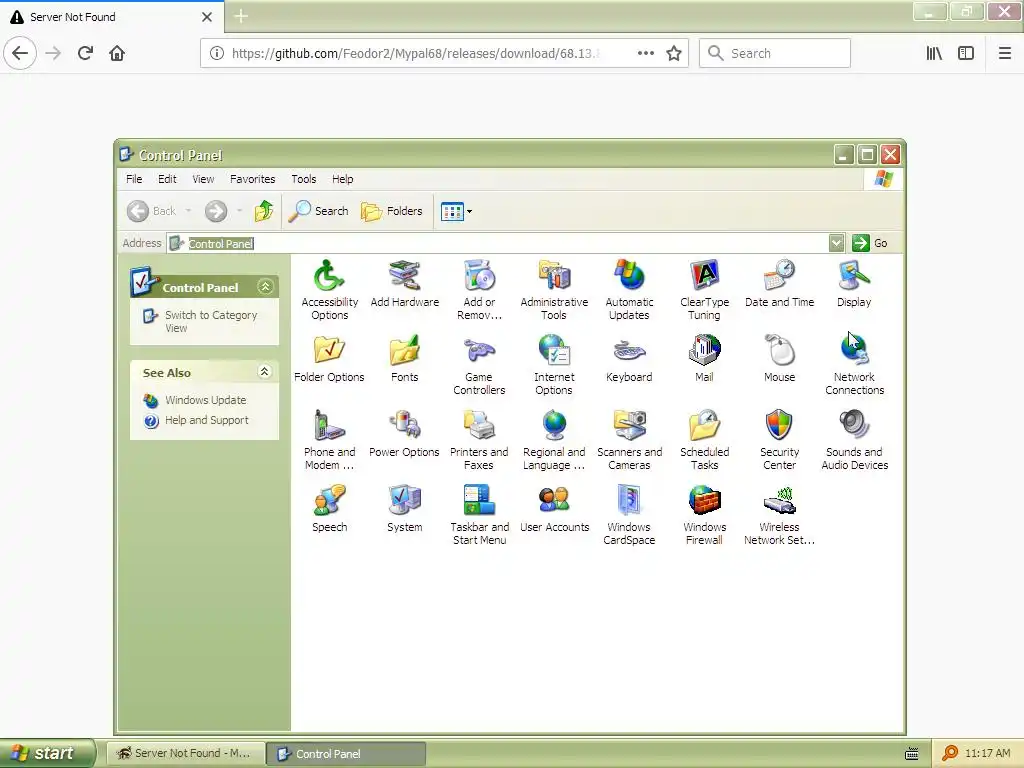The width and height of the screenshot is (1024, 768).
Task: Open Network Connections icon
Action: tap(854, 365)
